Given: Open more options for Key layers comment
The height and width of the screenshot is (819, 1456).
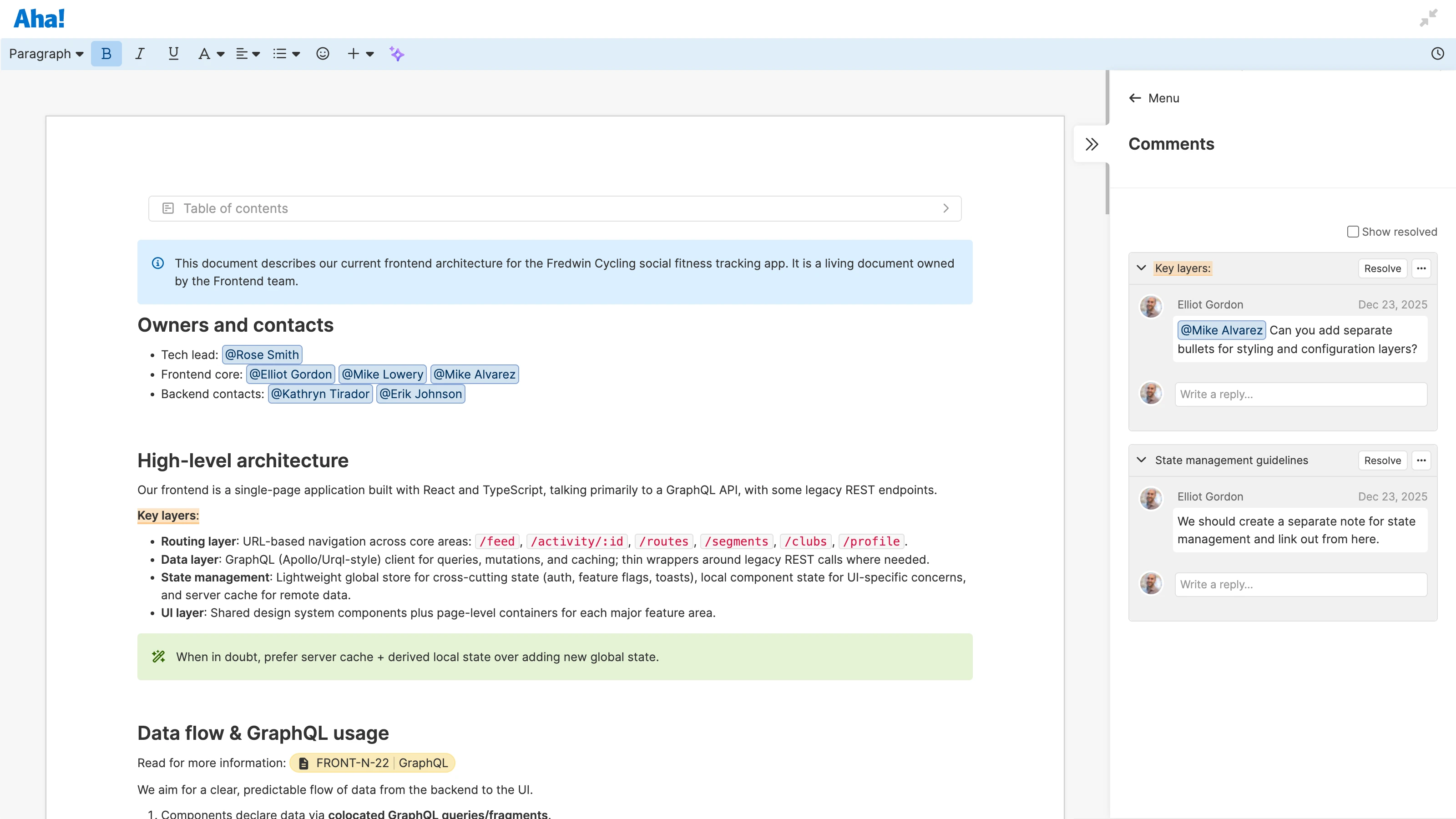Looking at the screenshot, I should (1421, 268).
